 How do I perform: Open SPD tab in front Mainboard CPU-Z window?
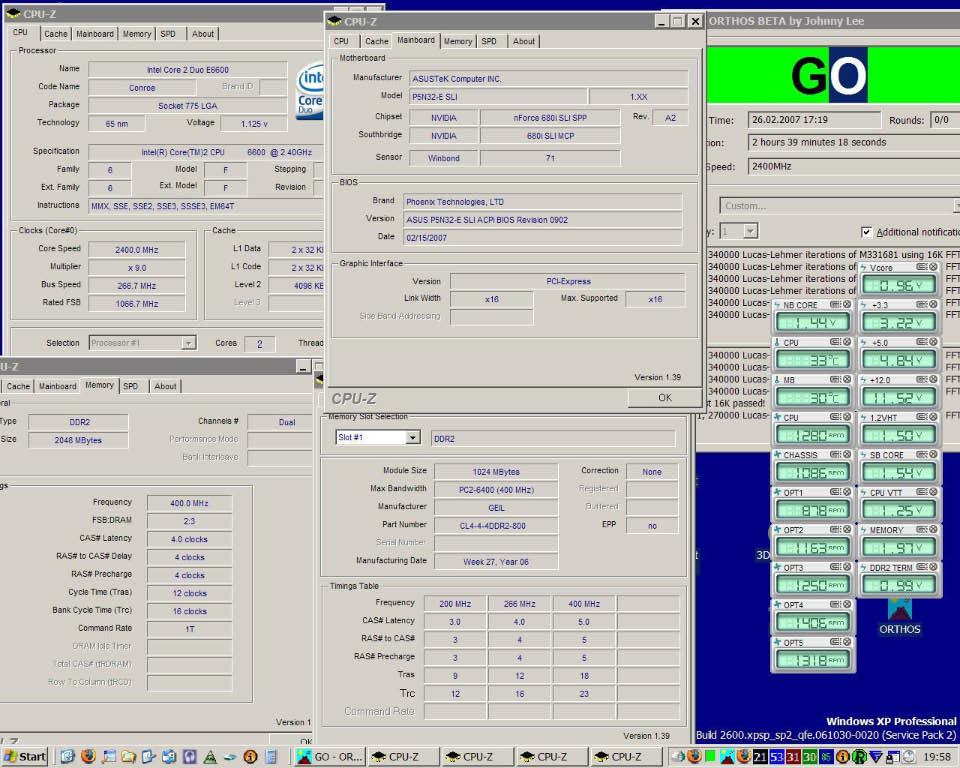489,41
